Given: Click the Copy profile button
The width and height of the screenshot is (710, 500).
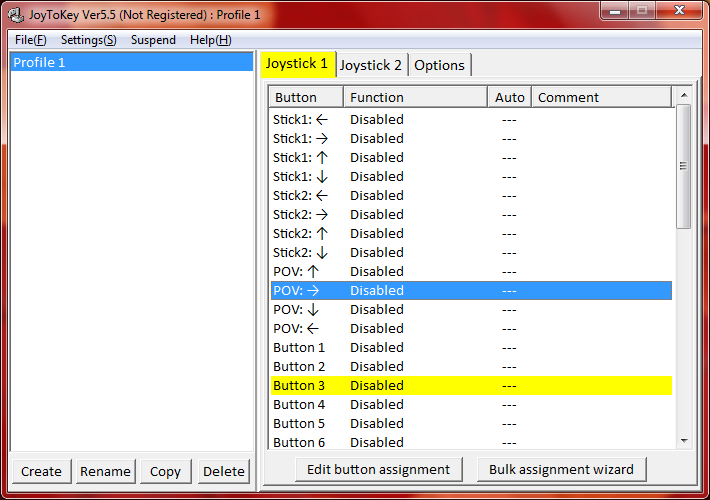Looking at the screenshot, I should 165,471.
